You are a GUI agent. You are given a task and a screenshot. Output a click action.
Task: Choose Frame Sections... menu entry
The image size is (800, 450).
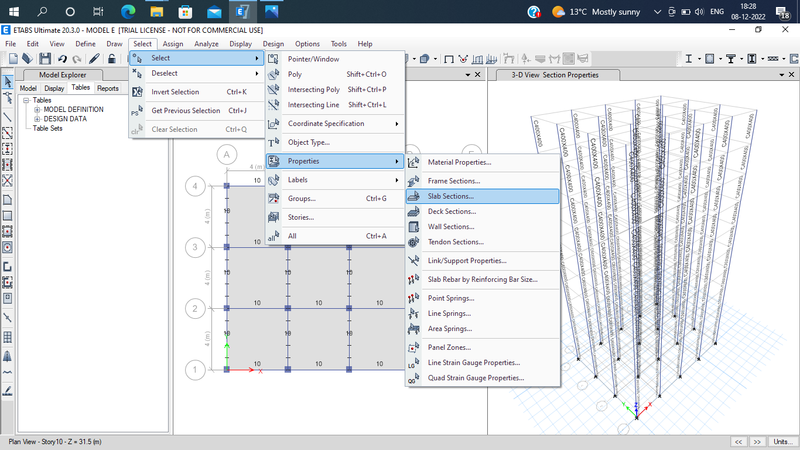483,181
